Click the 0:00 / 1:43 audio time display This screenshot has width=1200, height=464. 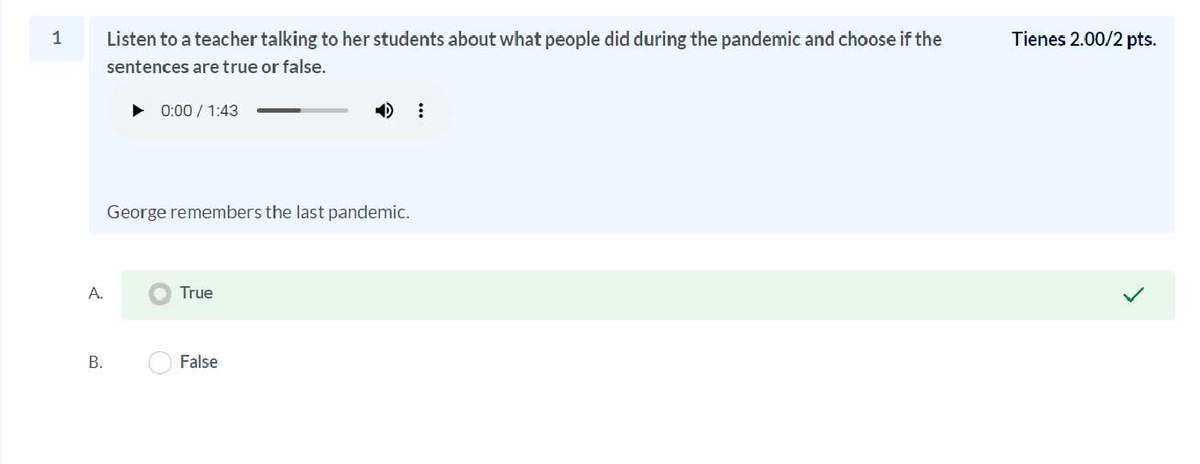(199, 111)
